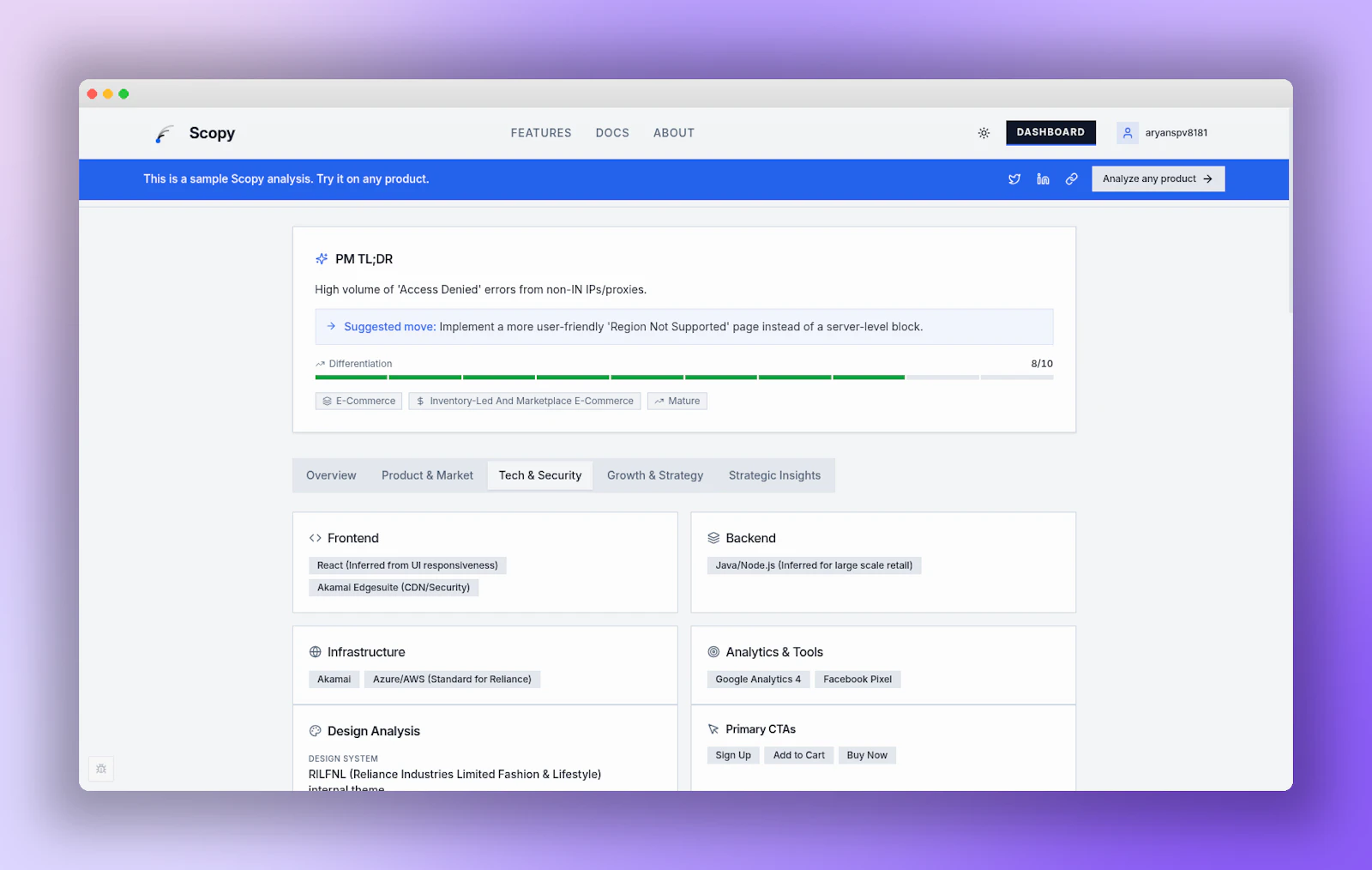Click the RILFNL design system description
Viewport: 1372px width, 870px height.
(454, 781)
